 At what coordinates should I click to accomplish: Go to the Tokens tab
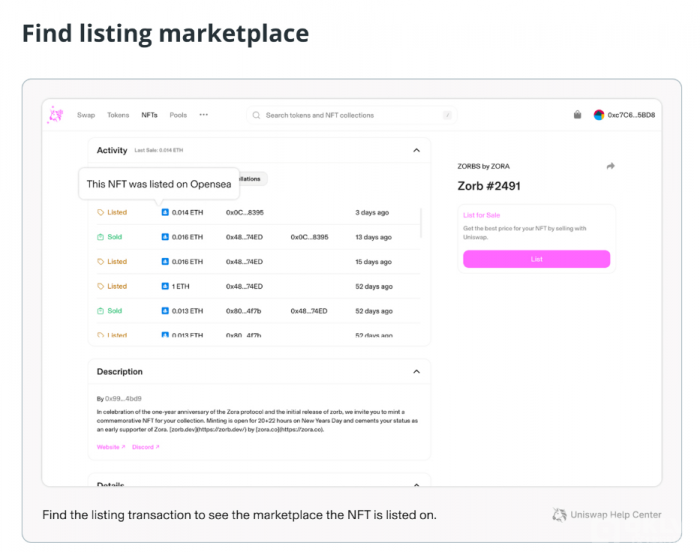[118, 115]
